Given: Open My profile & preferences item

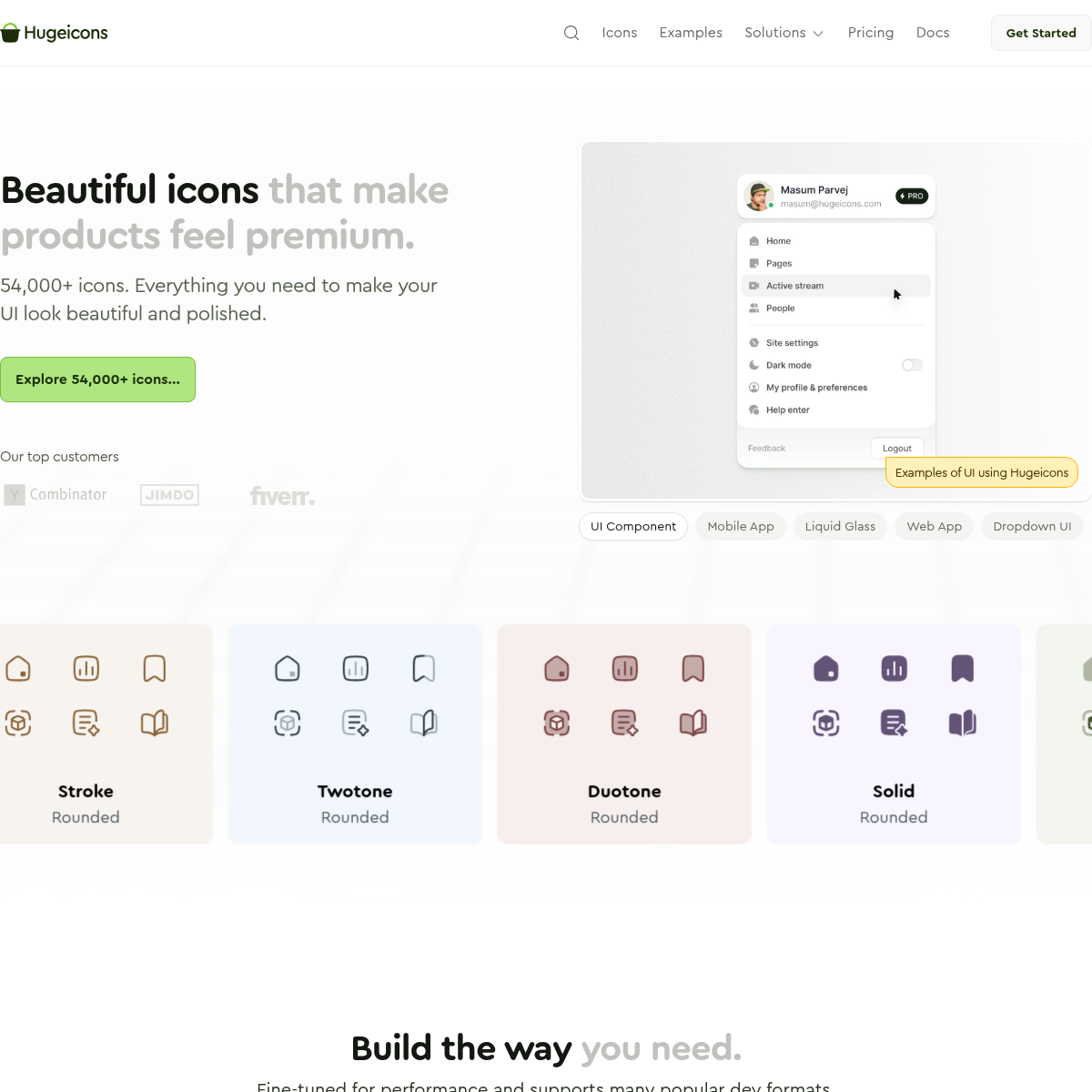Looking at the screenshot, I should click(835, 388).
